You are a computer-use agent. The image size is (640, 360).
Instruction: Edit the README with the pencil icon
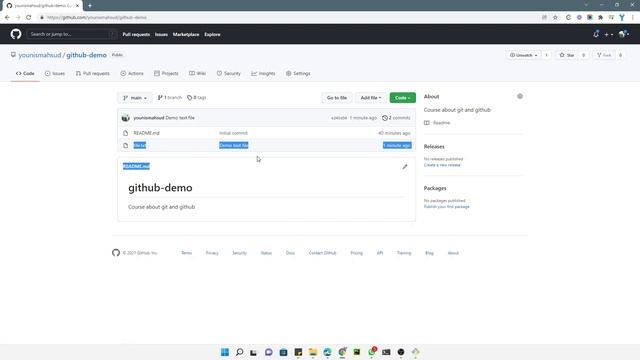tap(404, 167)
